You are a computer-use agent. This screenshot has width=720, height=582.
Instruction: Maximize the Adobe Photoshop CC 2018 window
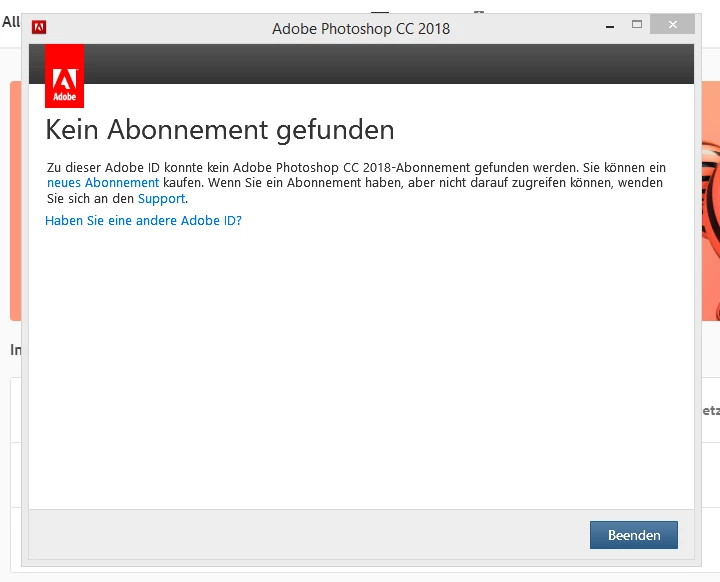pos(637,24)
